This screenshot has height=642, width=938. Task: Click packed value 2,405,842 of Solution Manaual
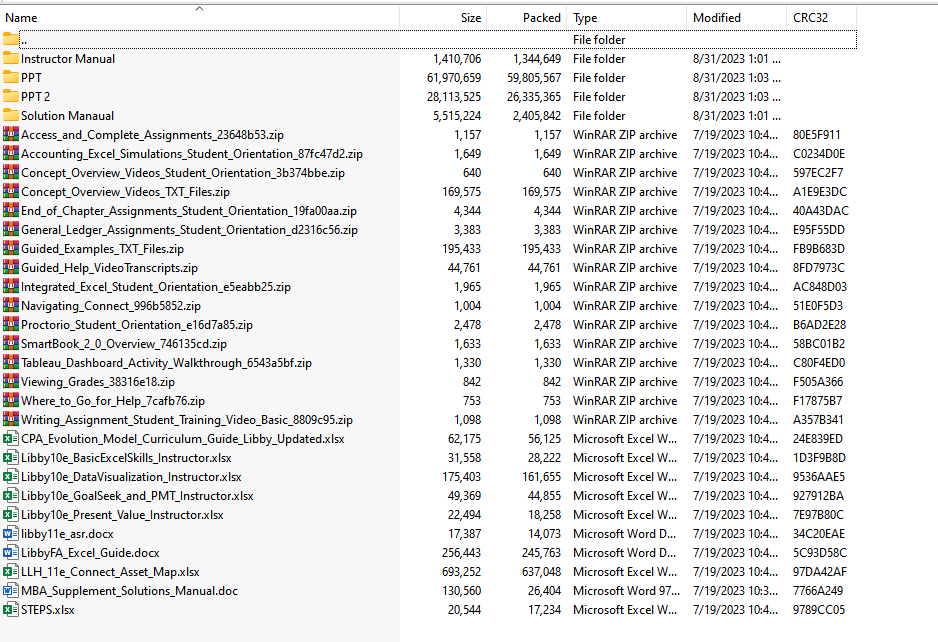[537, 115]
